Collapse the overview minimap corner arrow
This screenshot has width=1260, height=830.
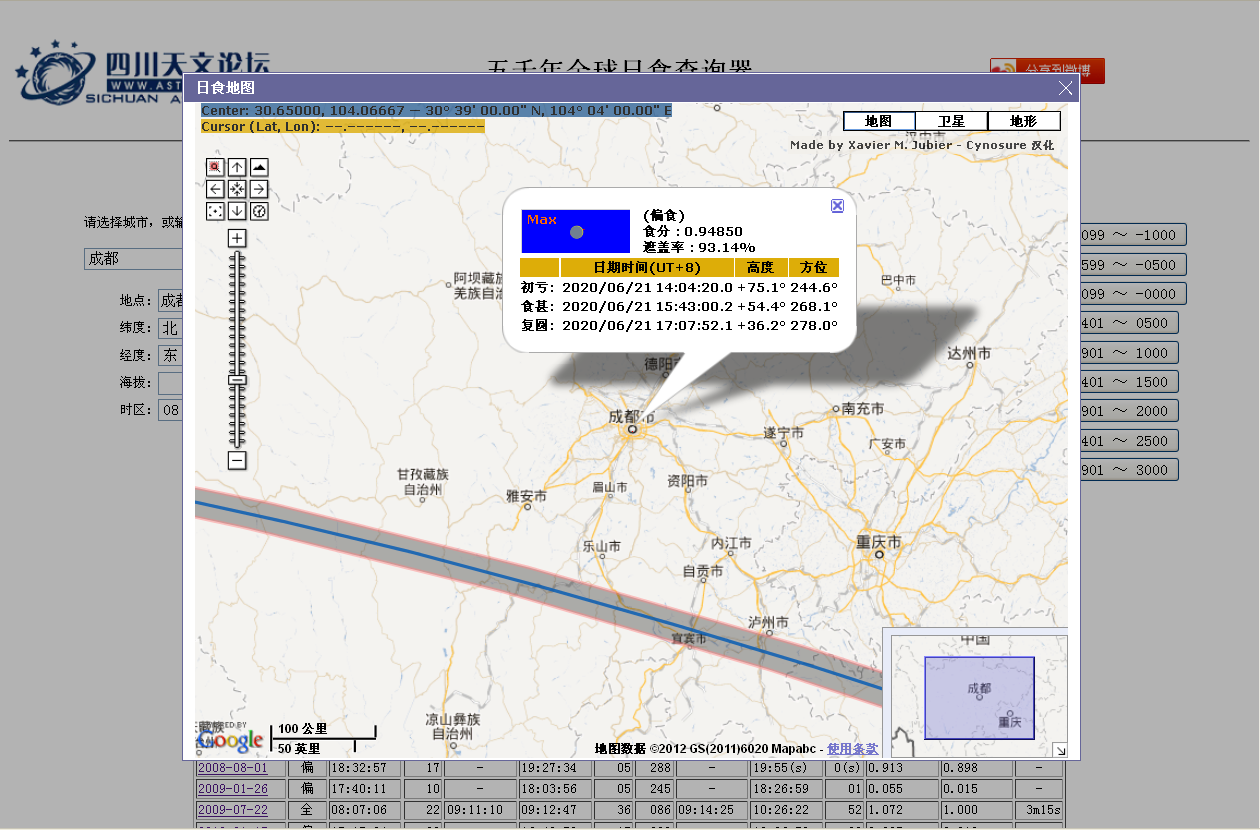coord(1060,750)
